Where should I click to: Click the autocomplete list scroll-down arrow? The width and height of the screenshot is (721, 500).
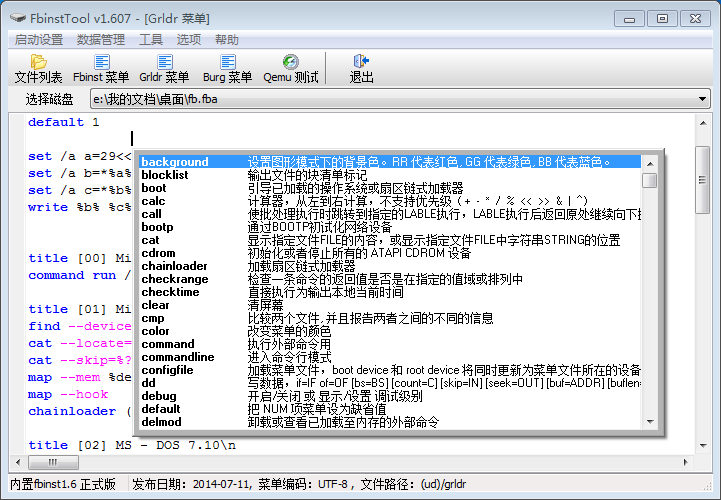650,421
